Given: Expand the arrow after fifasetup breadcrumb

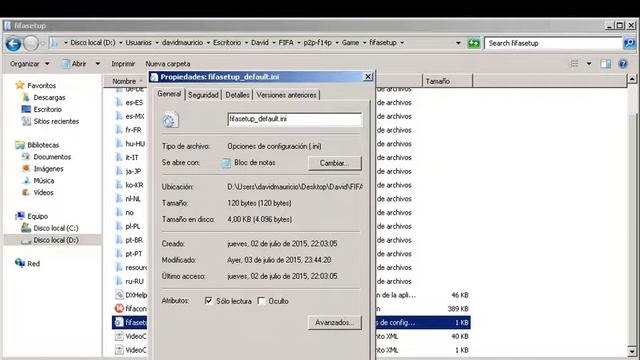Looking at the screenshot, I should pos(402,42).
